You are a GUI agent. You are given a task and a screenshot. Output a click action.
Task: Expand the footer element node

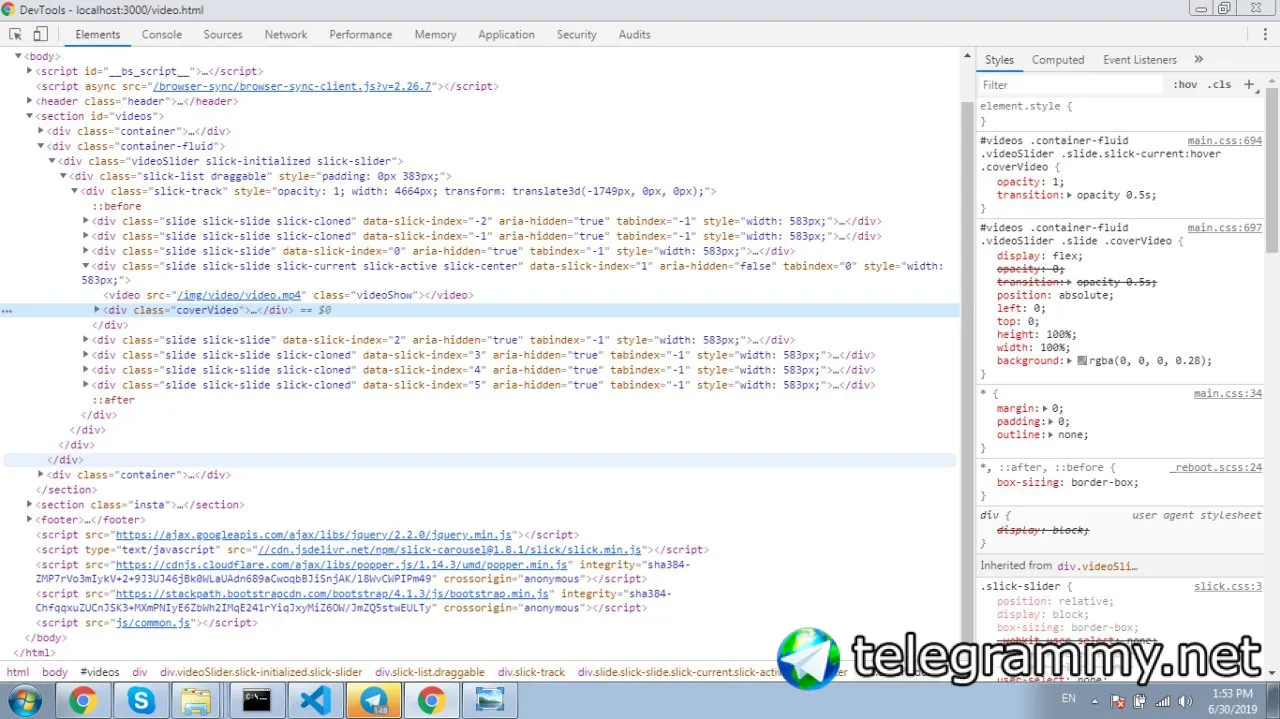[29, 520]
